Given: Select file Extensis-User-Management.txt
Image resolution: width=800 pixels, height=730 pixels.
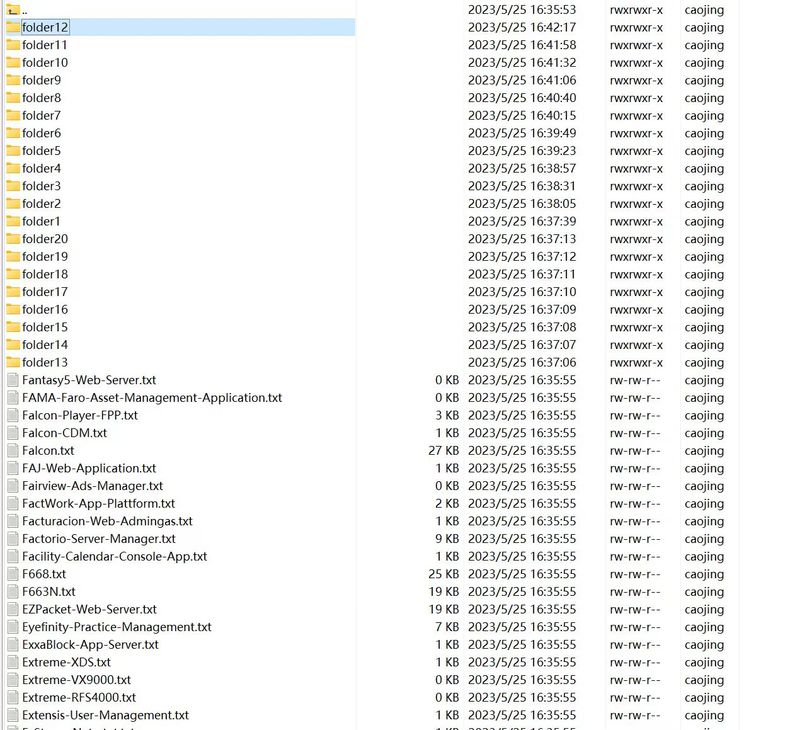Looking at the screenshot, I should coord(105,715).
